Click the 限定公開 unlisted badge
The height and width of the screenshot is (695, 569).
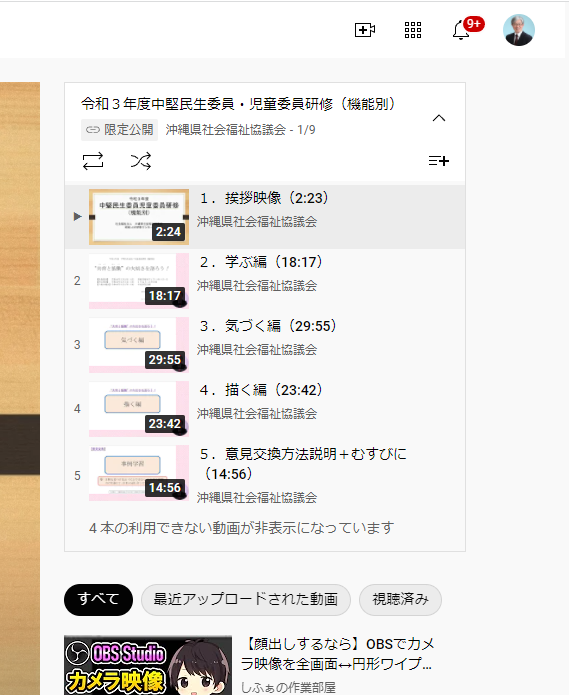pyautogui.click(x=119, y=130)
